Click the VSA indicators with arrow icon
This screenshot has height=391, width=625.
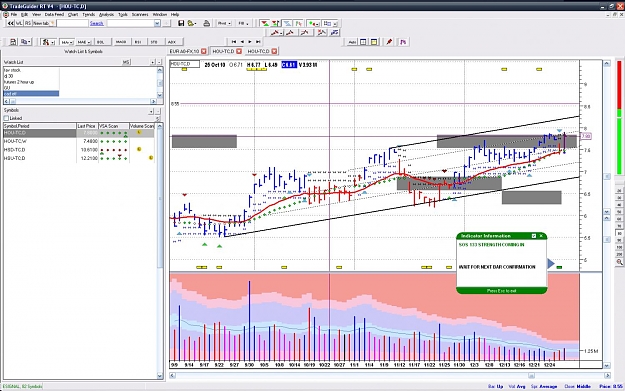[275, 24]
